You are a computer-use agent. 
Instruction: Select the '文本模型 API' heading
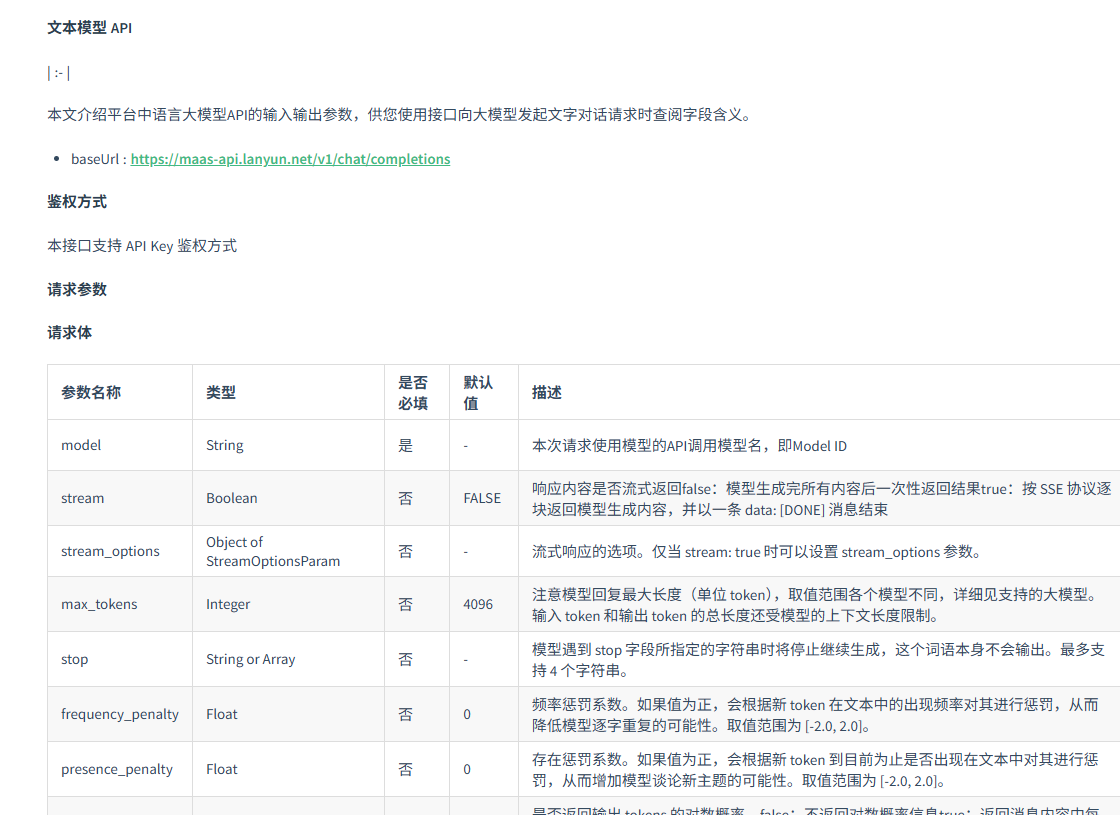pyautogui.click(x=90, y=28)
